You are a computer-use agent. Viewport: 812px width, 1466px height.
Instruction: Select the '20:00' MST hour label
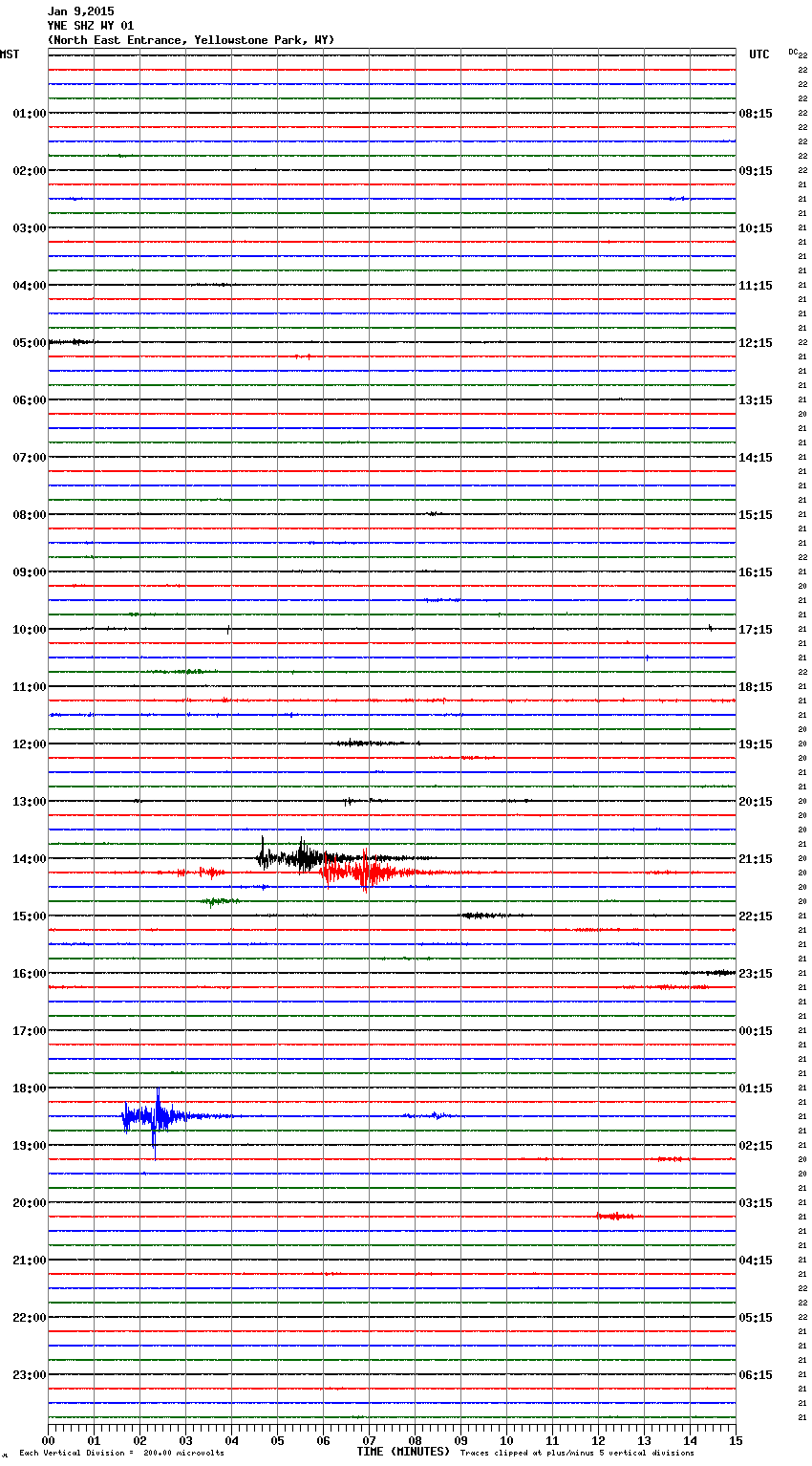pos(30,1203)
